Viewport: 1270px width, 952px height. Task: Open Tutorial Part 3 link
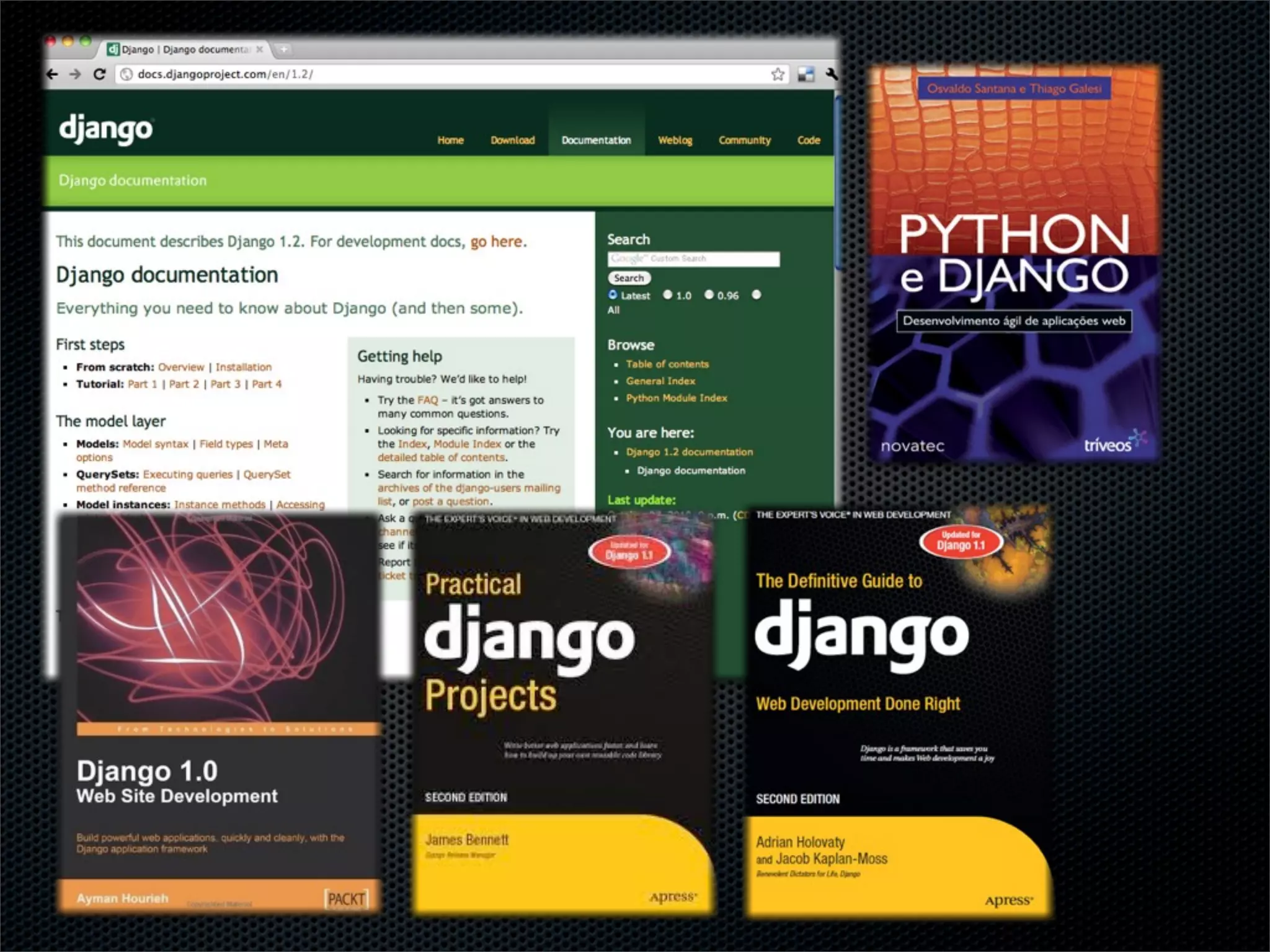[x=226, y=384]
